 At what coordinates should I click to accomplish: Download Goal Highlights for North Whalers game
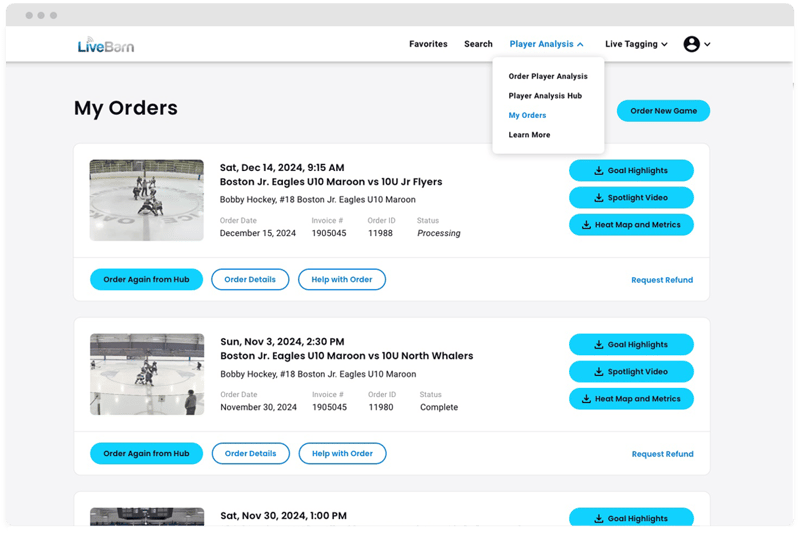pyautogui.click(x=631, y=344)
